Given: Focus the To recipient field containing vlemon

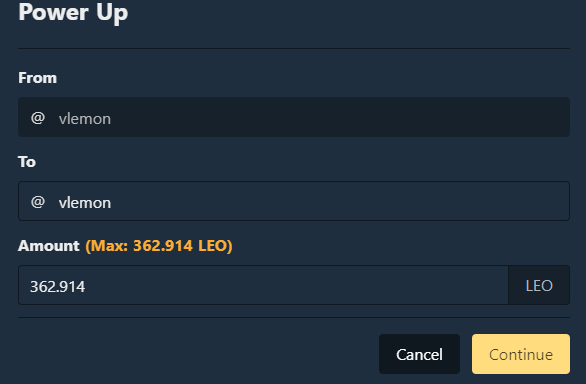Looking at the screenshot, I should pyautogui.click(x=294, y=201).
